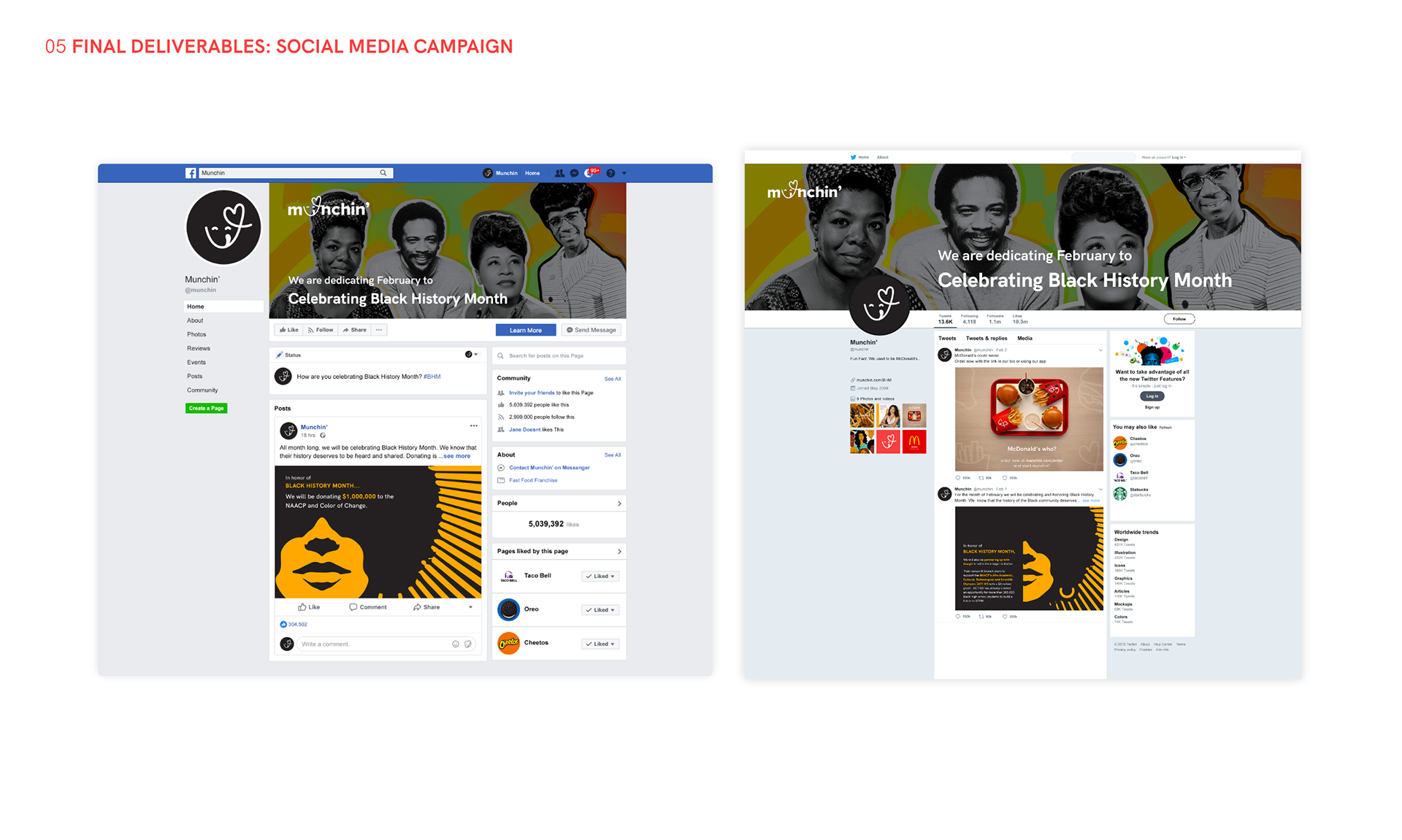Click Search for posts on this Page field
This screenshot has height=840, width=1402.
point(559,355)
